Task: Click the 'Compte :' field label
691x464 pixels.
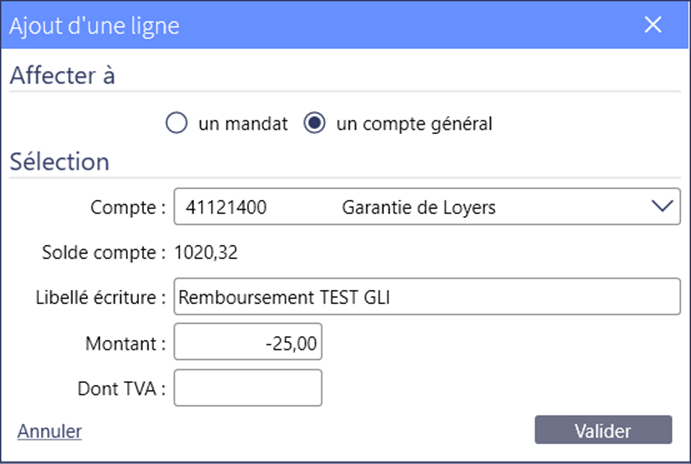Action: click(128, 207)
